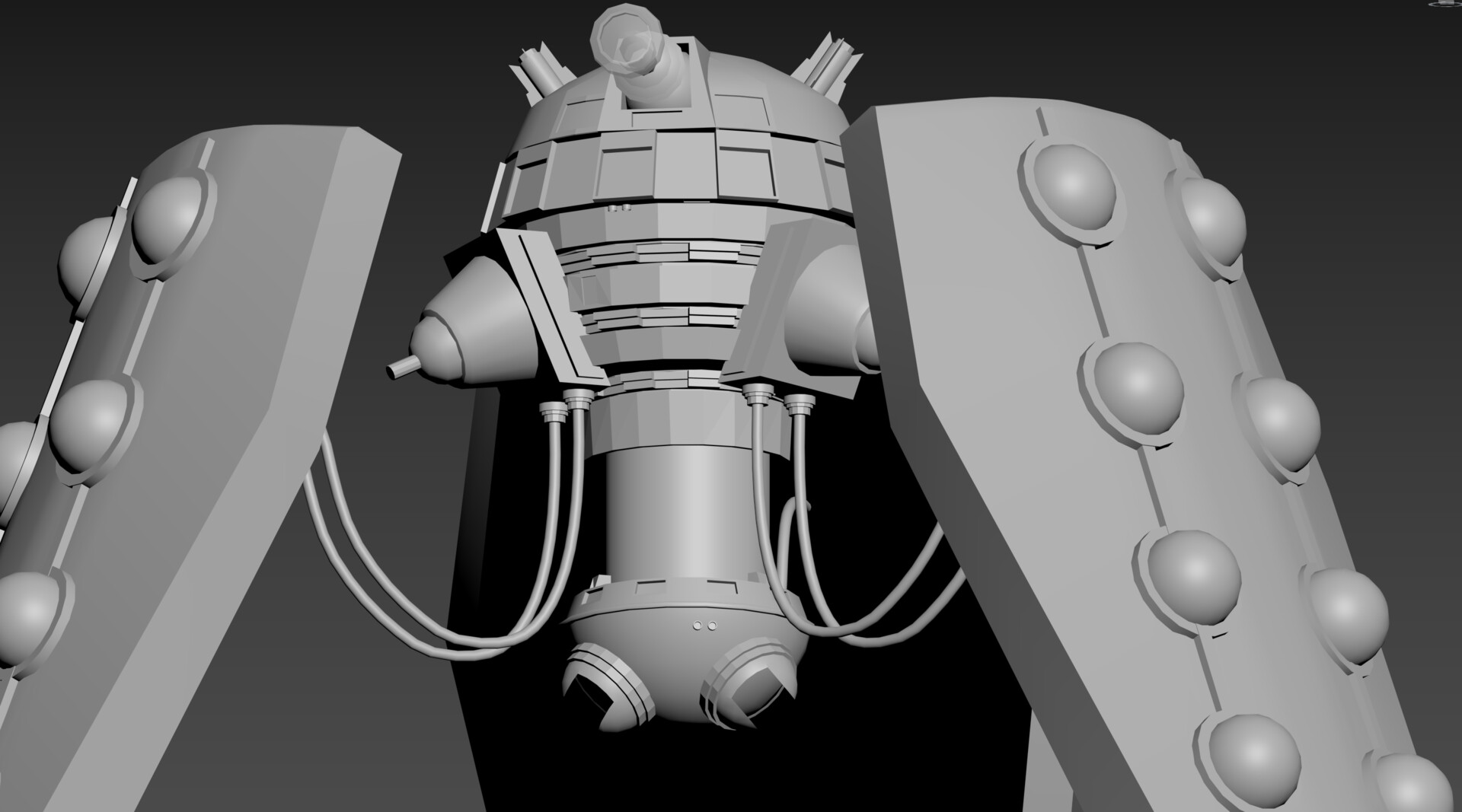Screen dimensions: 1462x812
Task: Select the topmost hemisphere on the left panel
Action: [171, 221]
